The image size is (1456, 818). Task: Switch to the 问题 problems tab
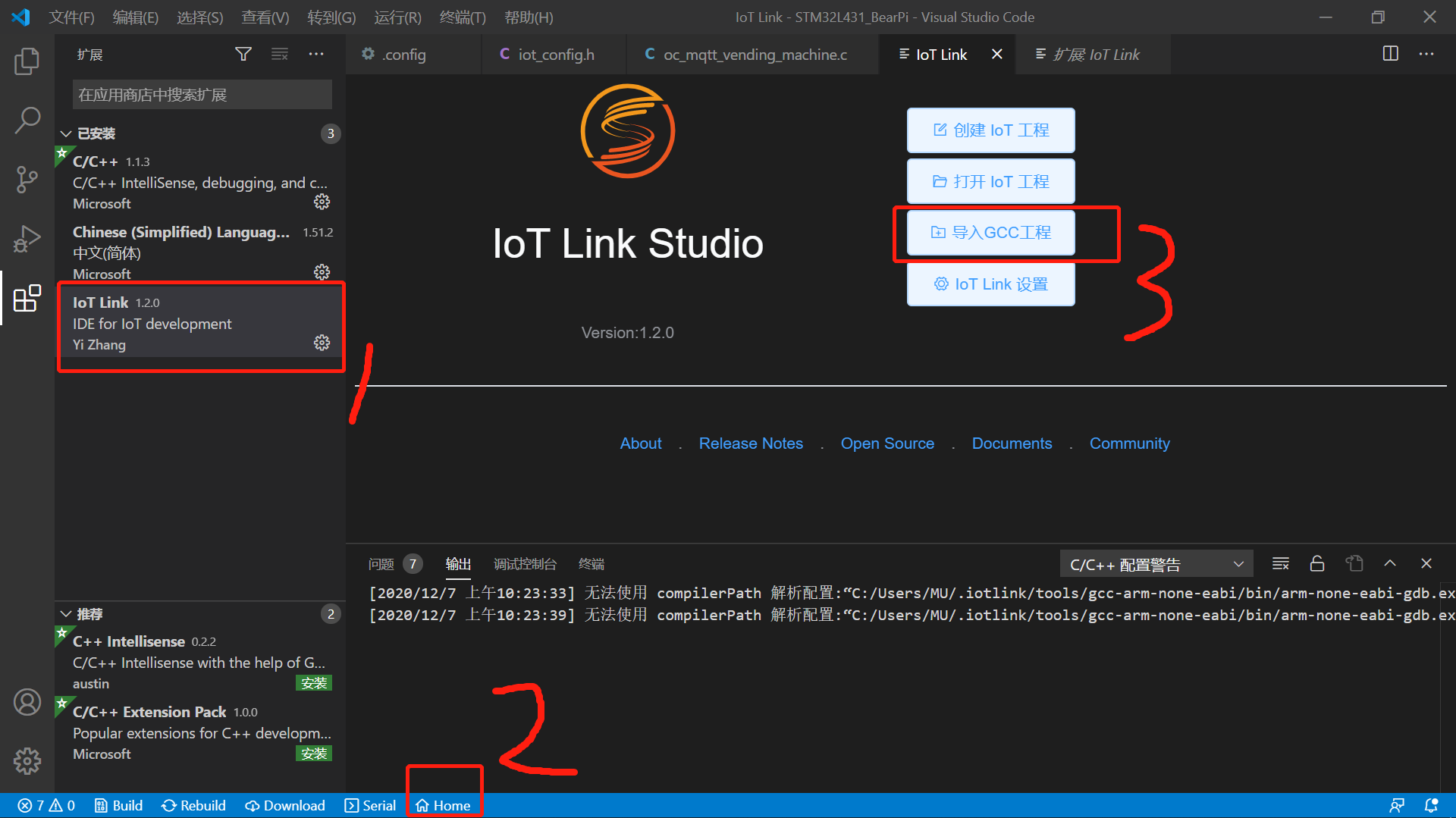click(x=394, y=563)
